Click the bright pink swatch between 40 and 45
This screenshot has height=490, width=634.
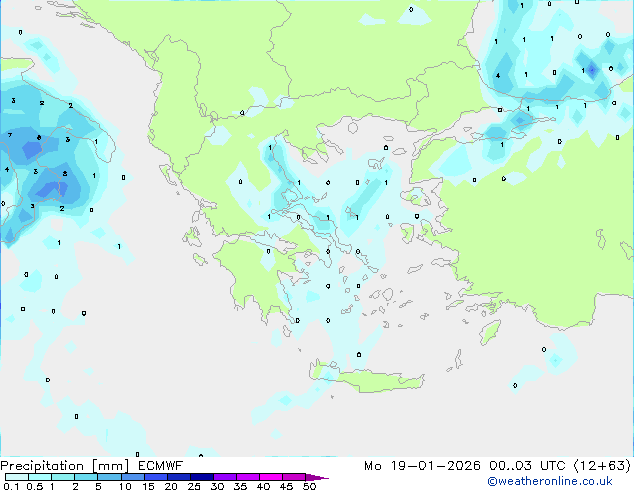271,477
